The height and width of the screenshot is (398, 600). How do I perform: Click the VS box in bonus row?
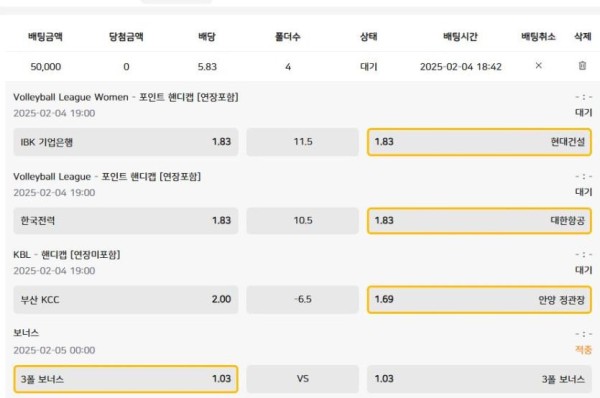[x=303, y=379]
